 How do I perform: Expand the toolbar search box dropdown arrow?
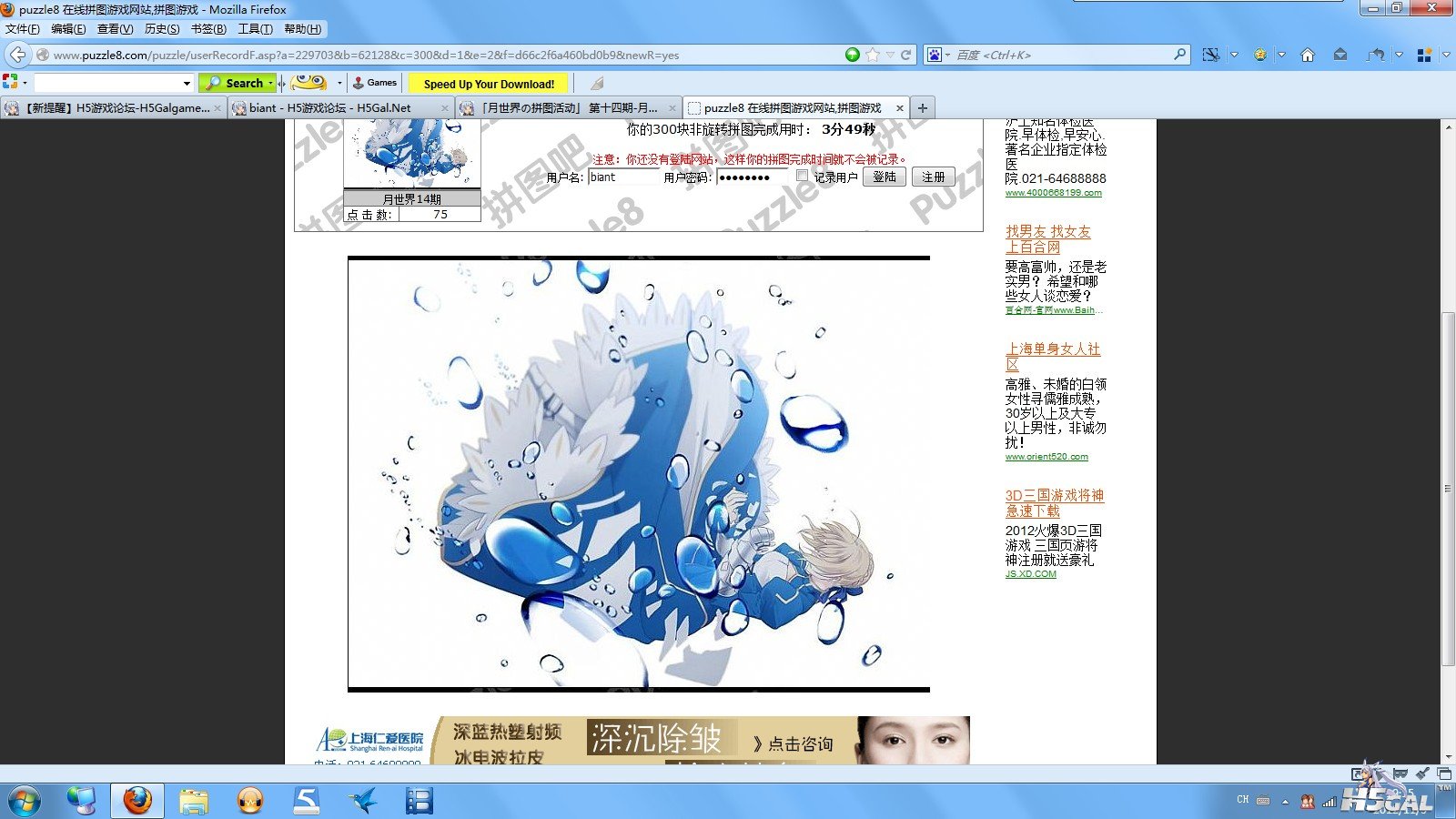coord(187,83)
